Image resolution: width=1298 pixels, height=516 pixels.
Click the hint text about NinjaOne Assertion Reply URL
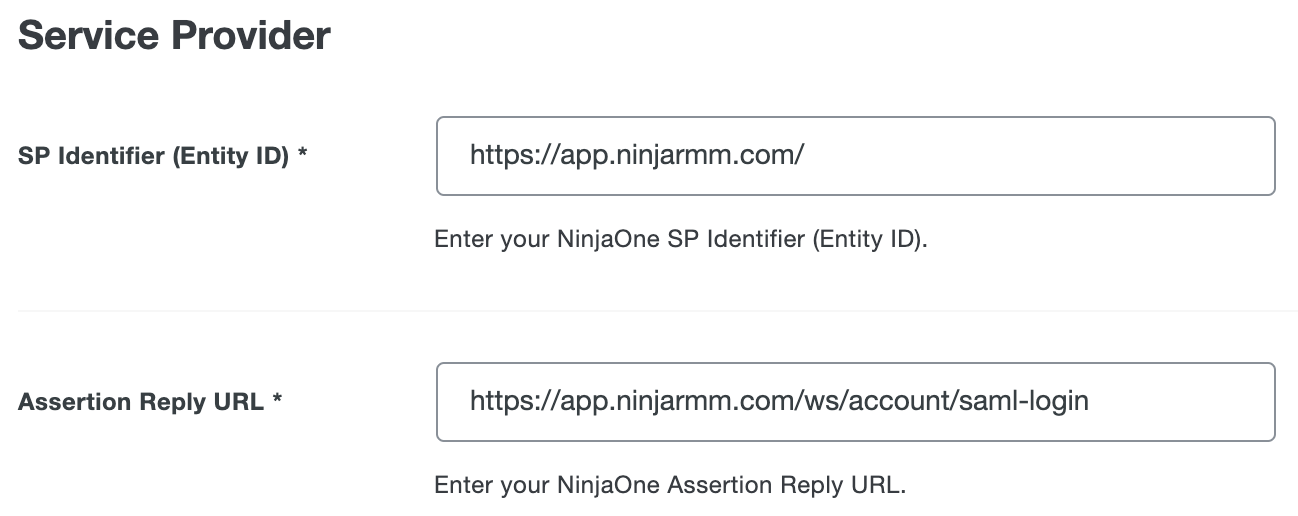(x=670, y=487)
